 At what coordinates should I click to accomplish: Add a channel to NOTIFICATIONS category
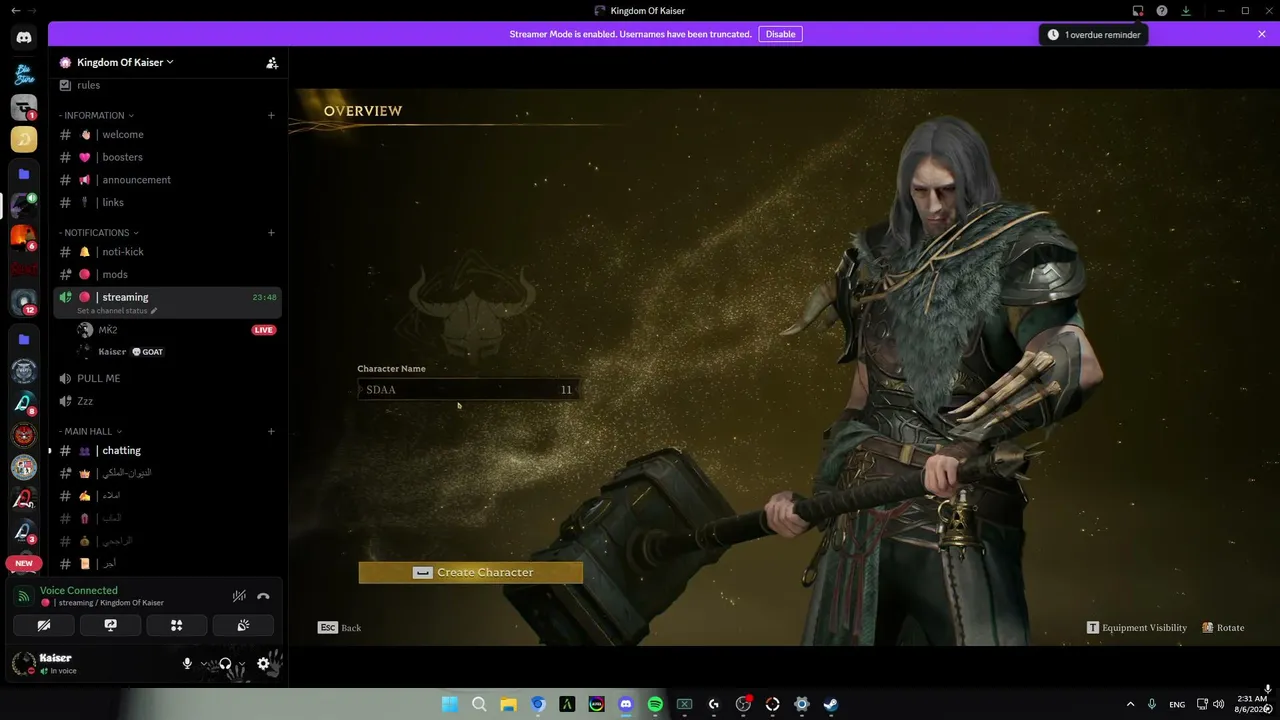click(271, 233)
